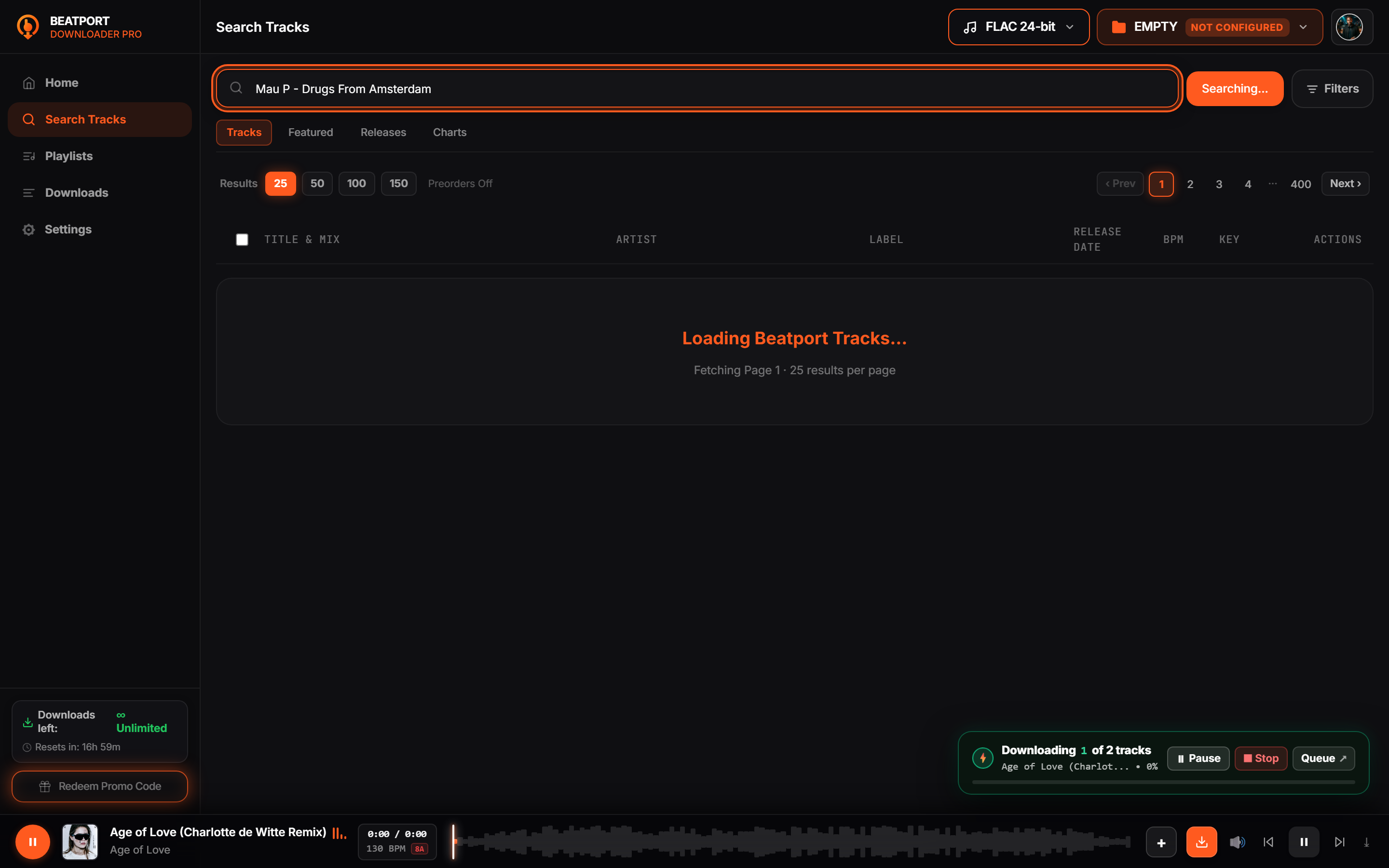Click the Beatport Downloader Pro logo
This screenshot has width=1389, height=868.
click(27, 27)
